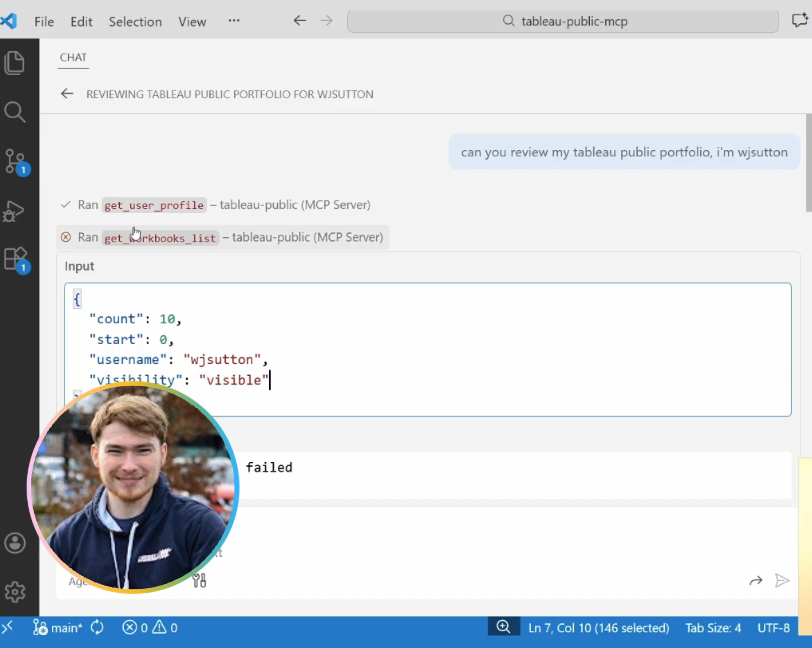Open the File menu
The image size is (812, 648).
pyautogui.click(x=44, y=22)
